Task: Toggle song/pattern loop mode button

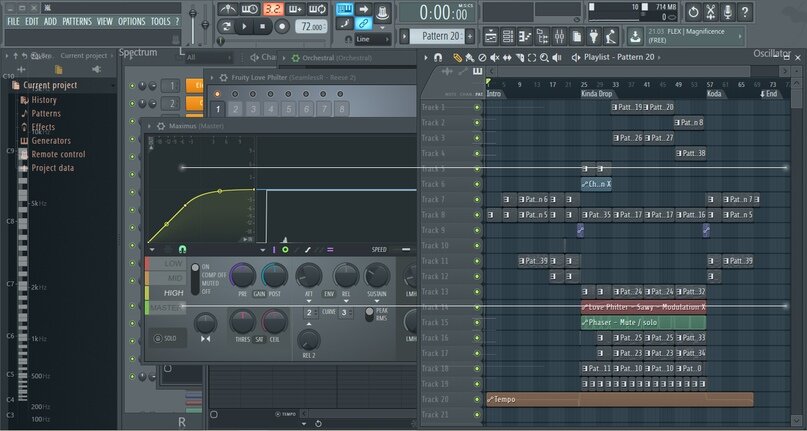Action: pyautogui.click(x=226, y=26)
